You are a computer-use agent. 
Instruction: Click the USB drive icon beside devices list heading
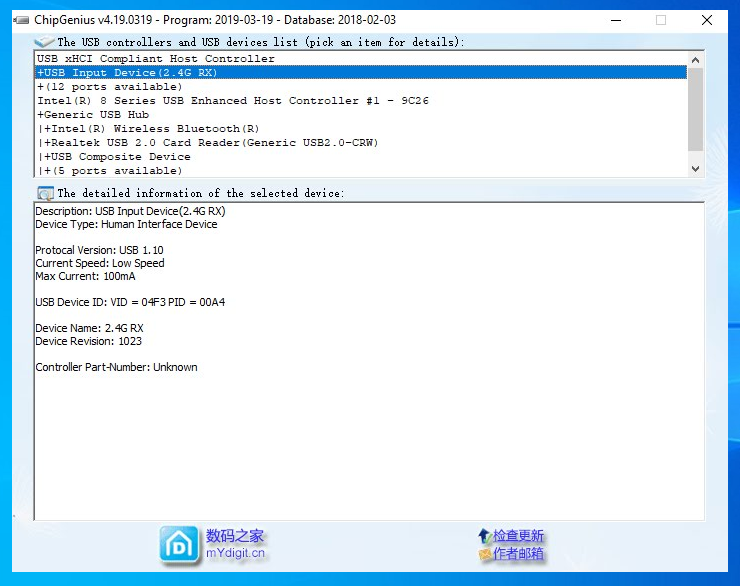pos(44,42)
